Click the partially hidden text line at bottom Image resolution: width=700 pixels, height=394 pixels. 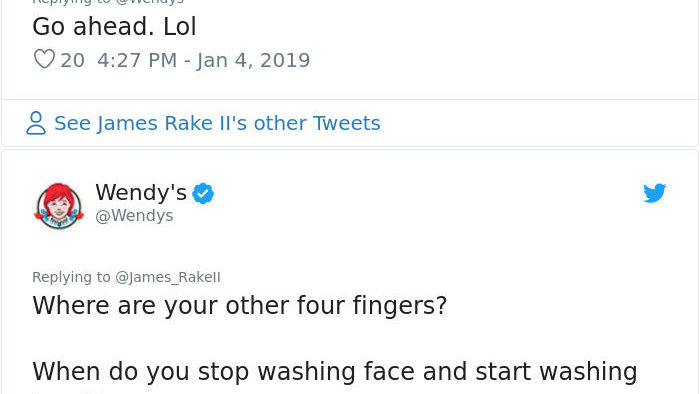click(67, 392)
